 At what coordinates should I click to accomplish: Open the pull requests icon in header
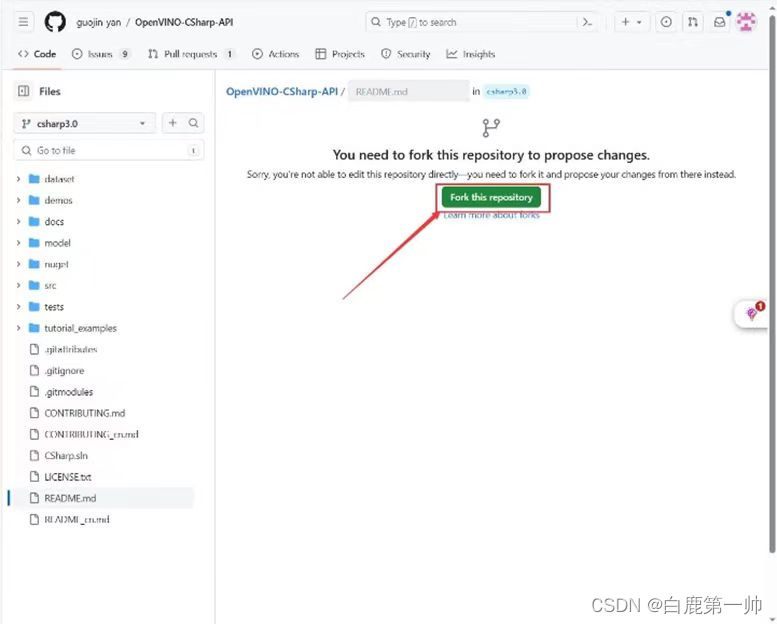[x=693, y=22]
